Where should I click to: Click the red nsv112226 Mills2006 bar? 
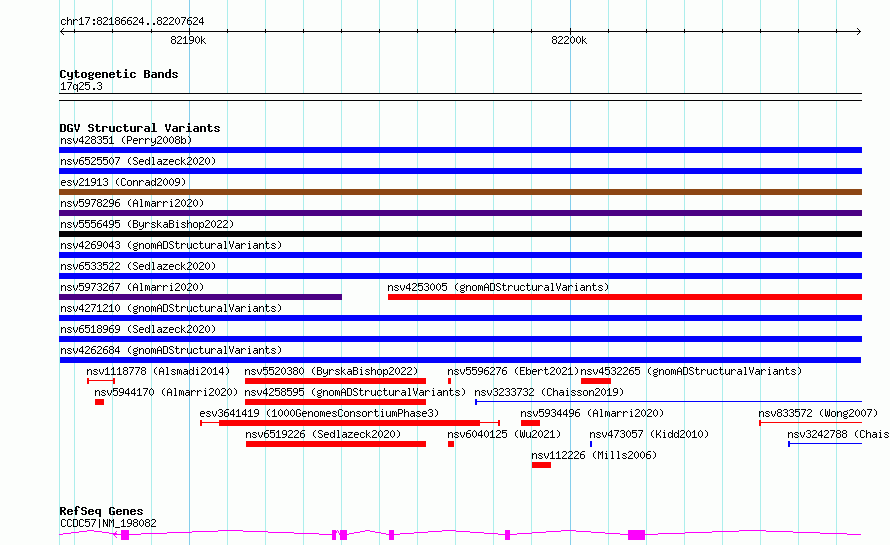click(x=541, y=465)
